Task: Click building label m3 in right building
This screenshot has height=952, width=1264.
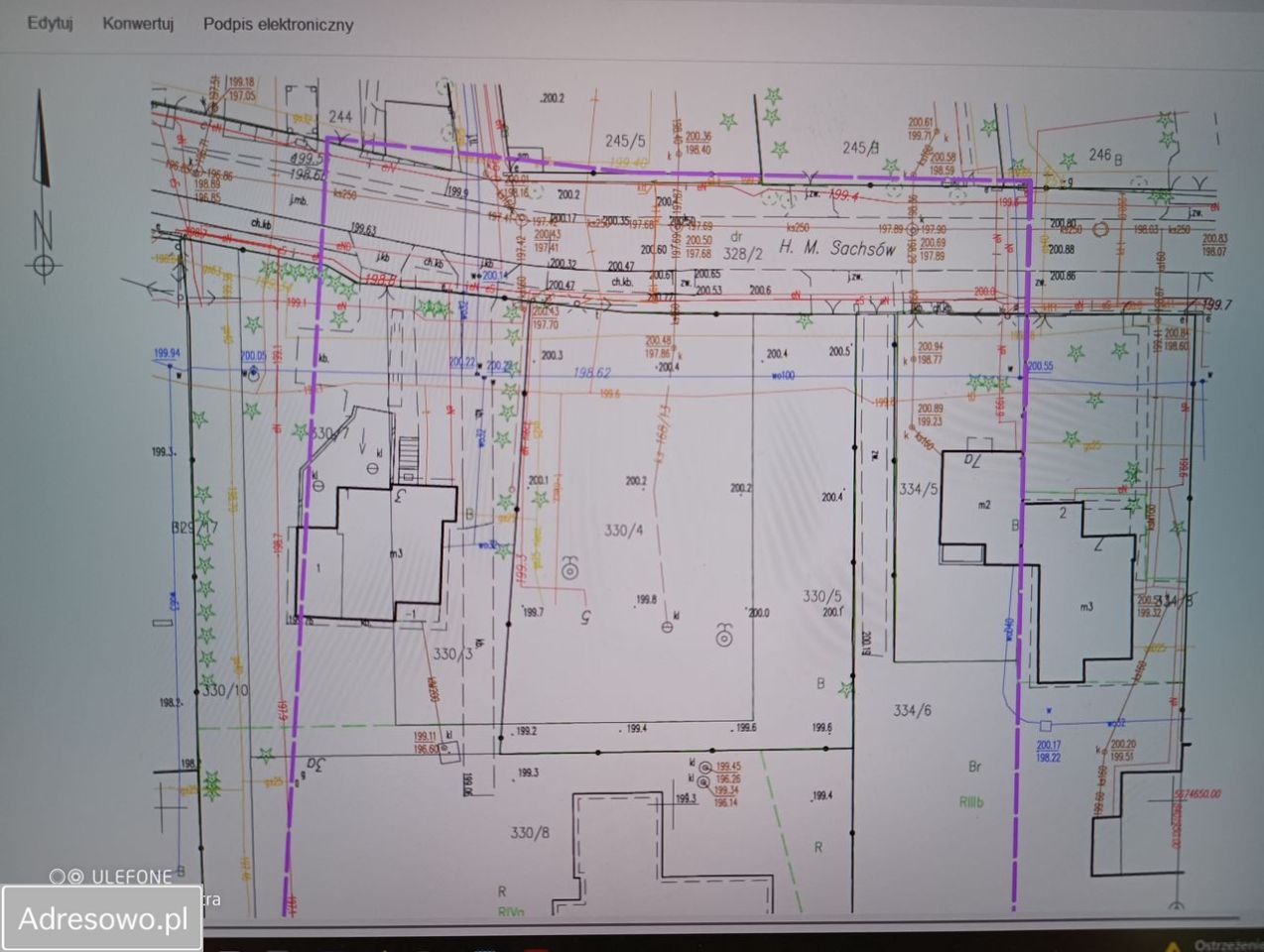Action: [x=1087, y=607]
